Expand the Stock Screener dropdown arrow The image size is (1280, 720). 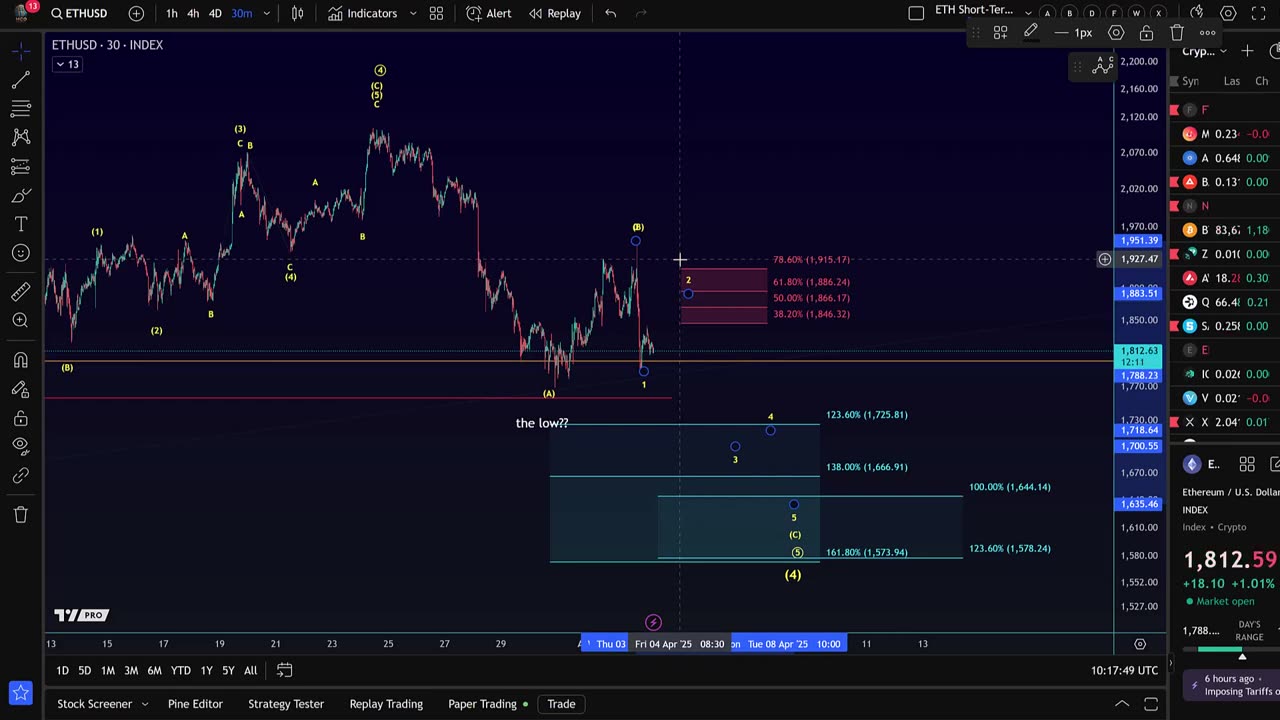pyautogui.click(x=144, y=704)
